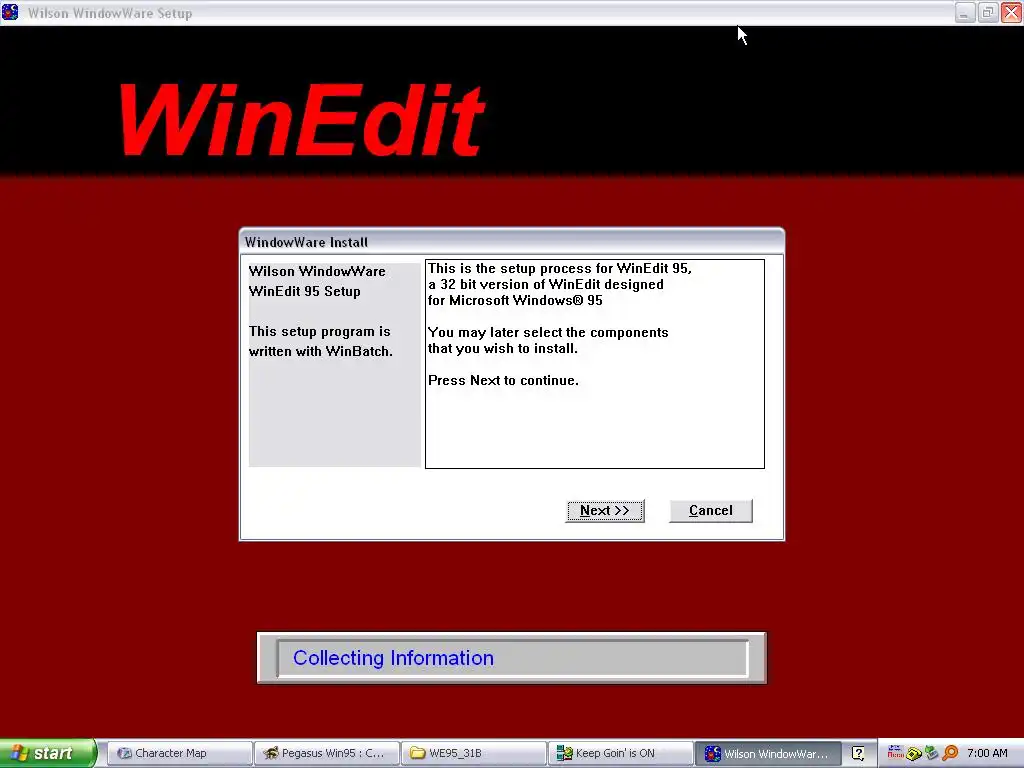This screenshot has height=768, width=1024.
Task: Click the help question mark taskbar icon
Action: pos(858,753)
